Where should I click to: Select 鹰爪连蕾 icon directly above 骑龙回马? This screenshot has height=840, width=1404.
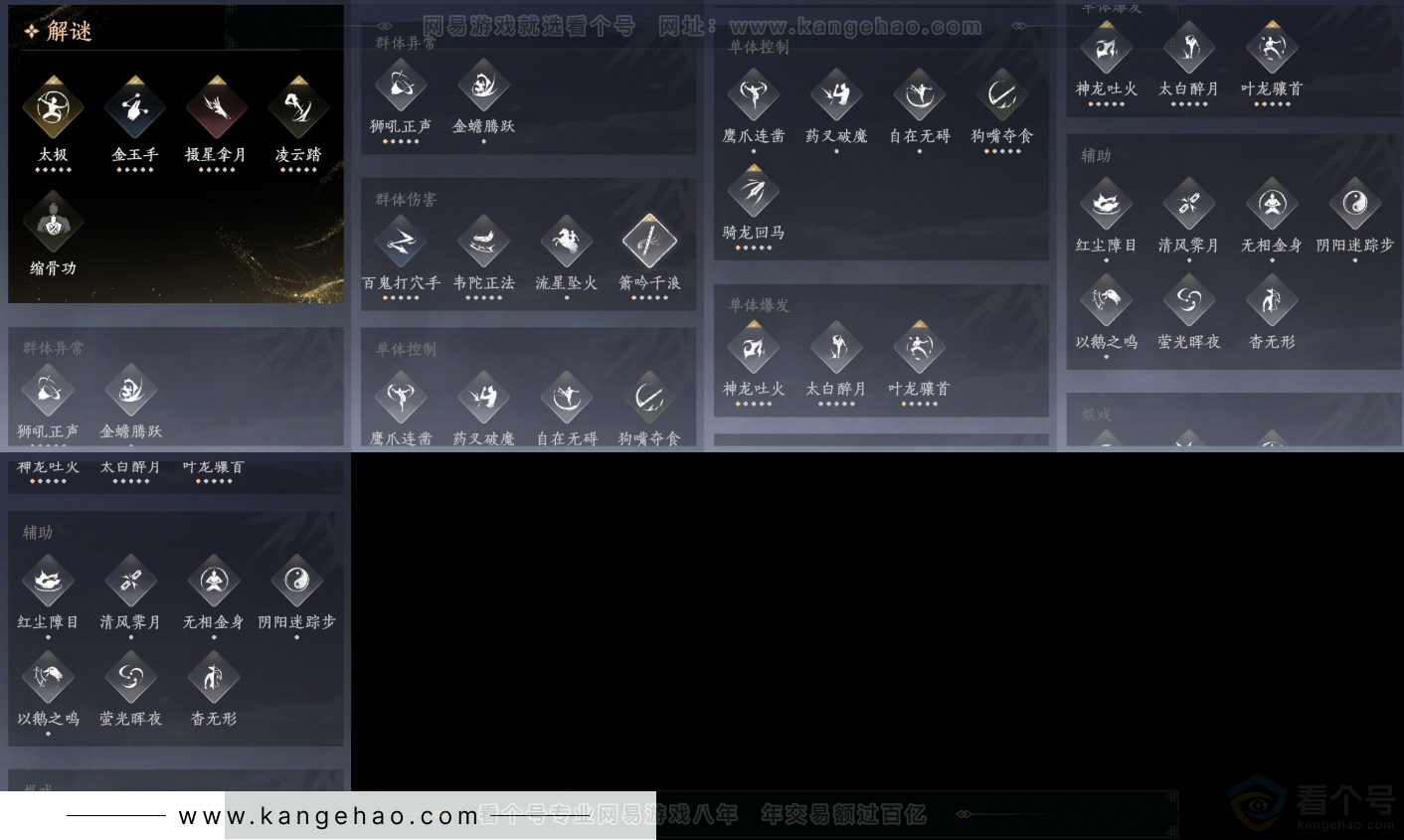point(754,95)
